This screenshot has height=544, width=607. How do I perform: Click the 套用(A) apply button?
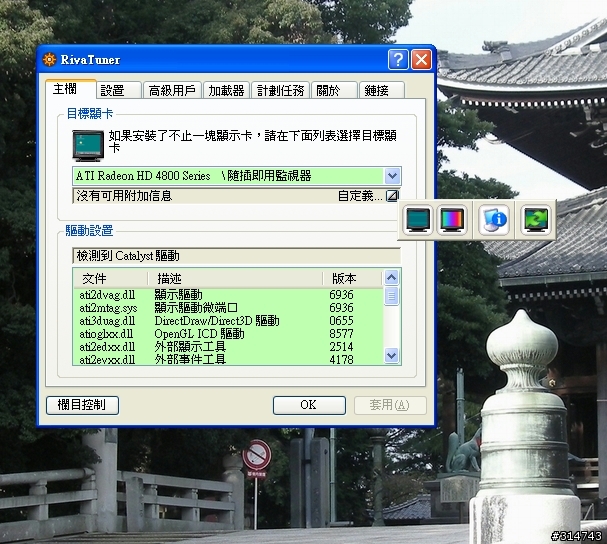(390, 405)
